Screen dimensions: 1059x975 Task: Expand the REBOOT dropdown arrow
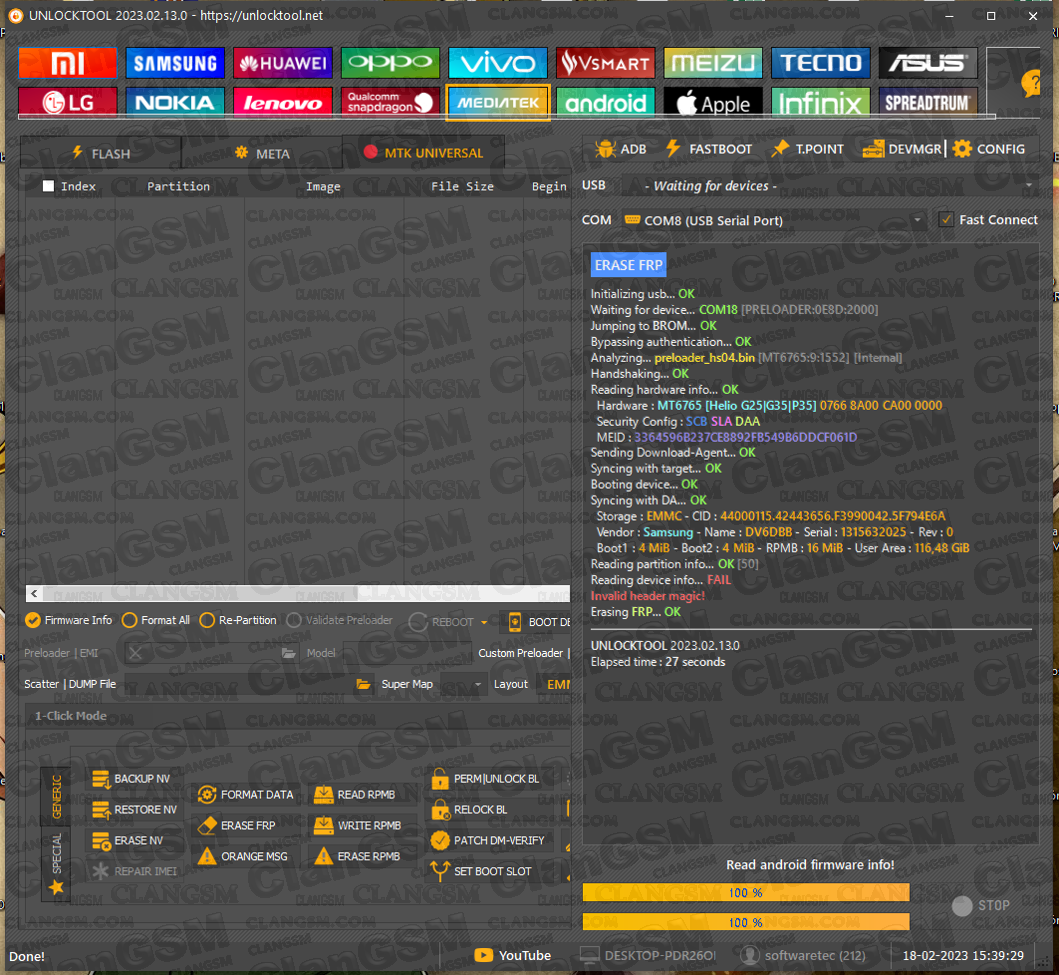484,622
